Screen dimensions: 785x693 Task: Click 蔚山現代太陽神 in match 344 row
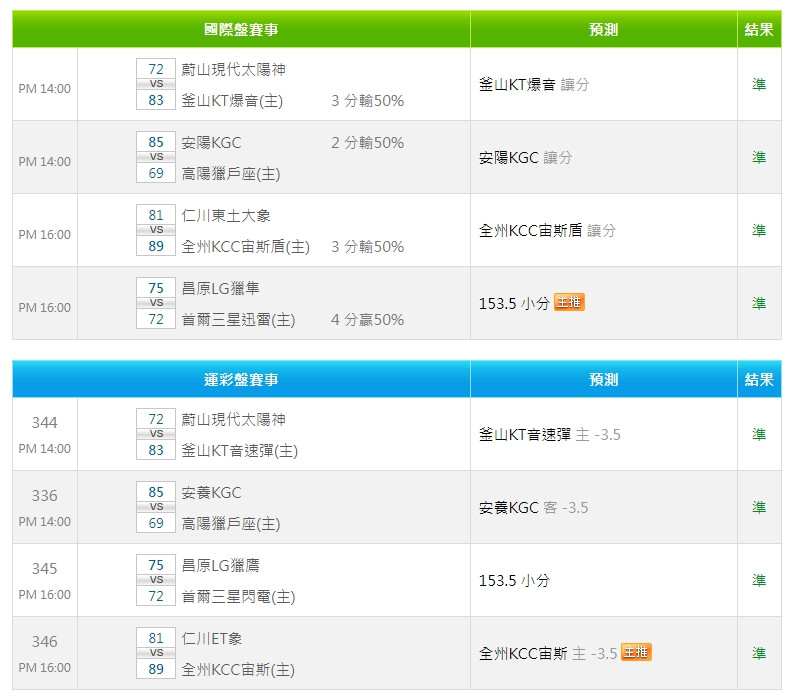pyautogui.click(x=234, y=420)
